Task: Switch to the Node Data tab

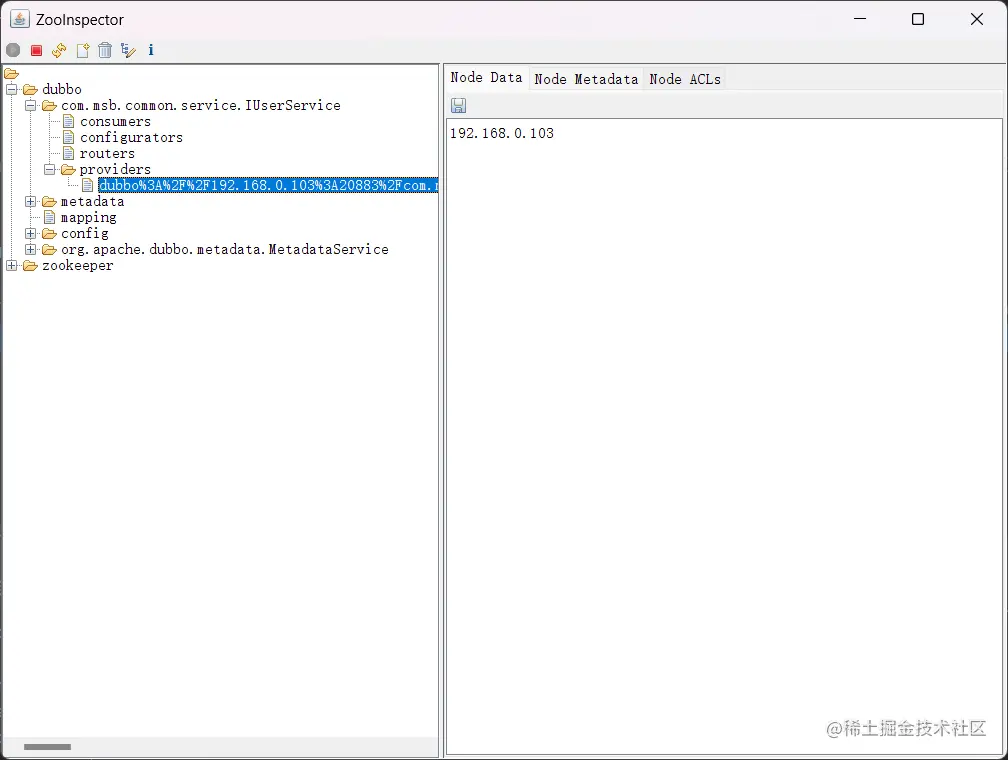Action: click(487, 78)
